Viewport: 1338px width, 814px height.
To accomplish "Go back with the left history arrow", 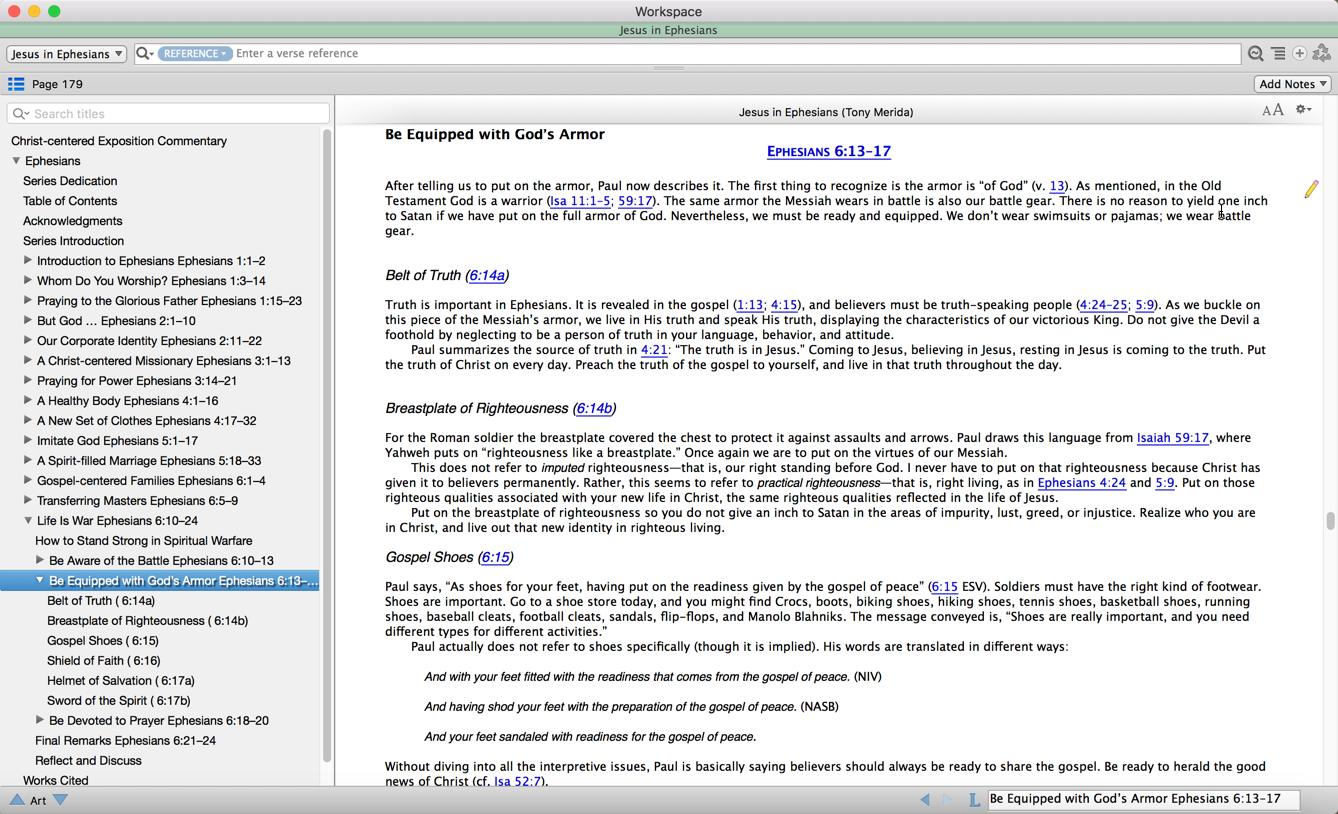I will tap(925, 800).
